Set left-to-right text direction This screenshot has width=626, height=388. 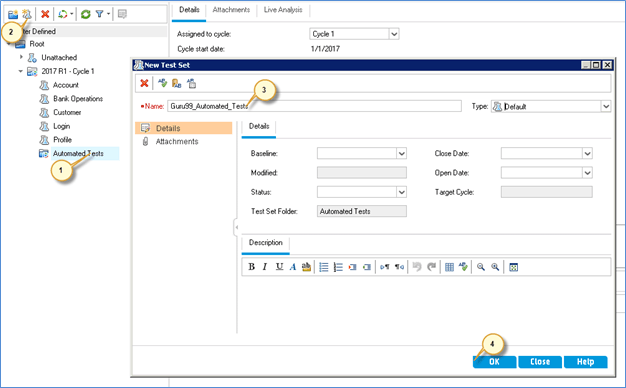384,267
